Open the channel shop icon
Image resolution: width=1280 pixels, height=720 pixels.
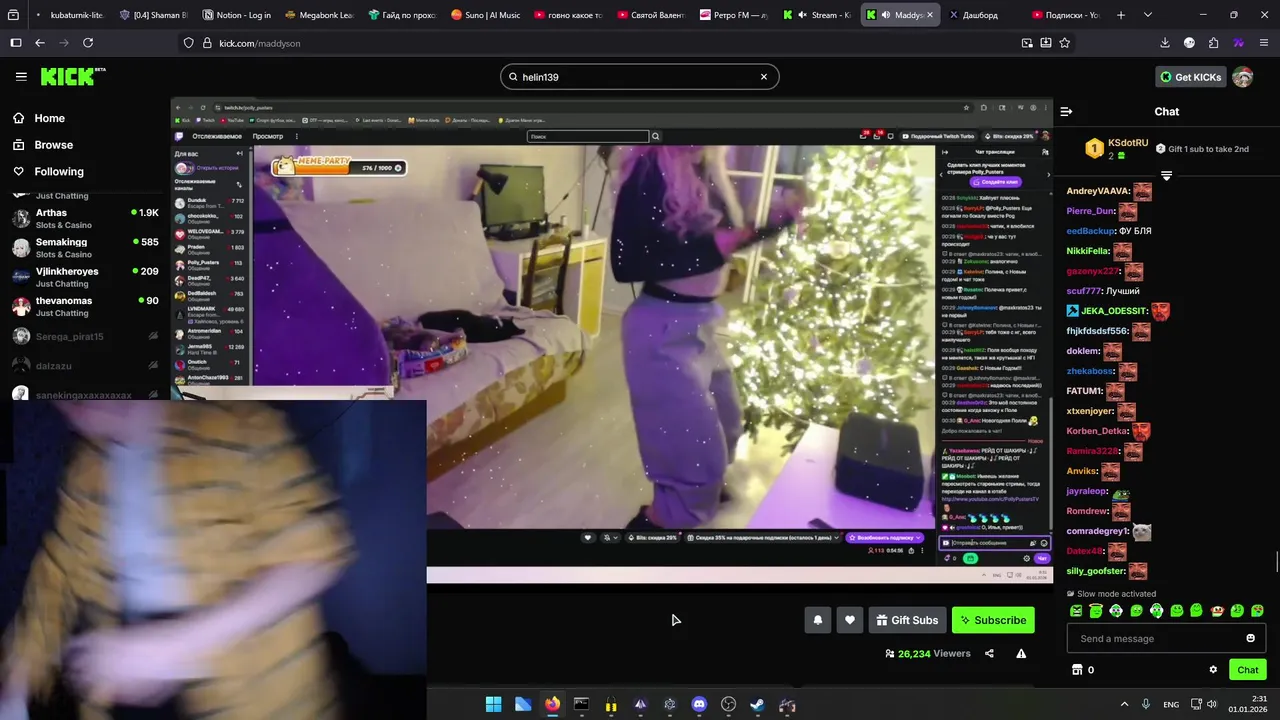click(x=1077, y=670)
